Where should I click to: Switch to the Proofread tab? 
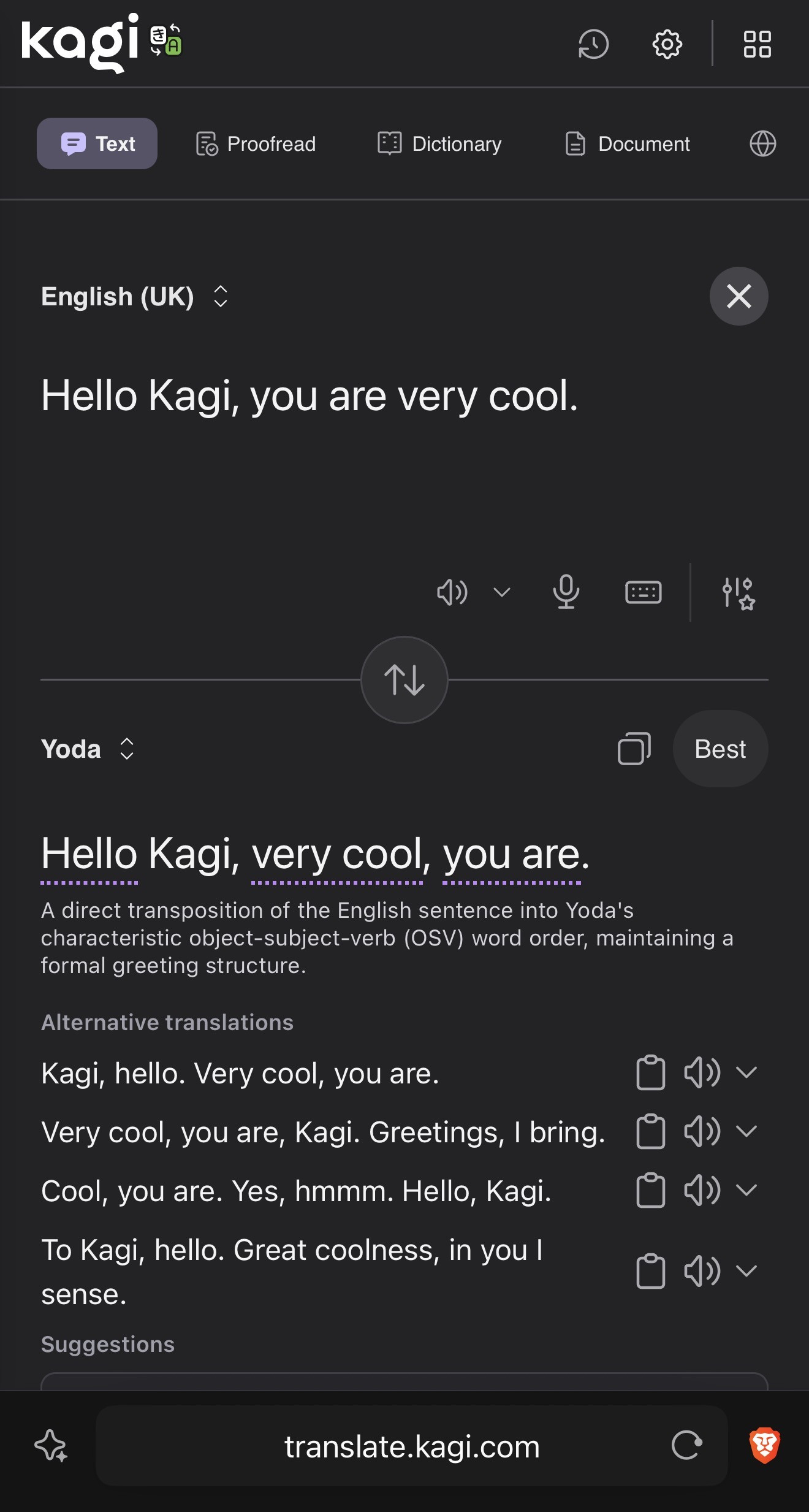pos(256,143)
